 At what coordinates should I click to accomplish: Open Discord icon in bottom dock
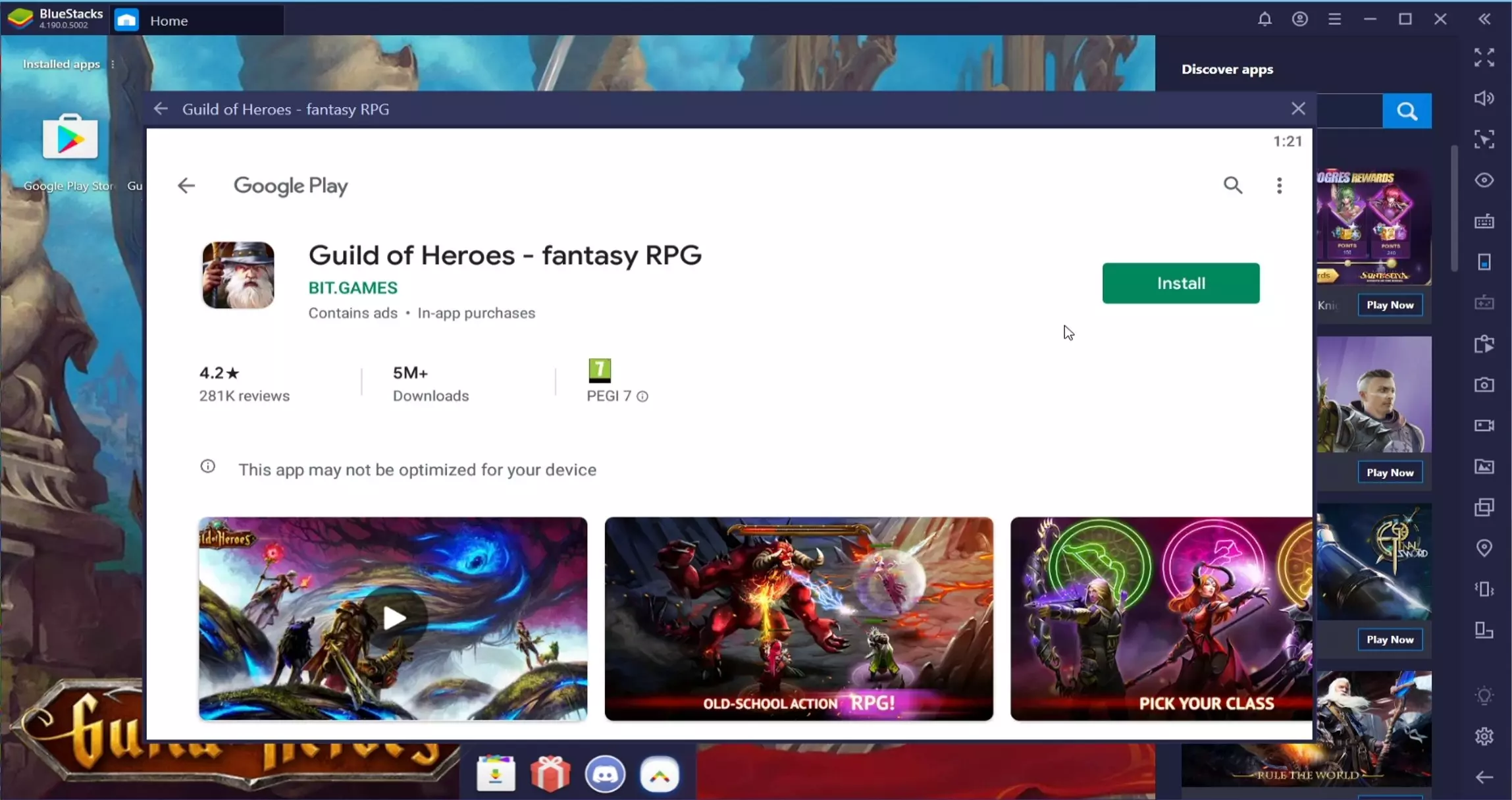click(604, 774)
